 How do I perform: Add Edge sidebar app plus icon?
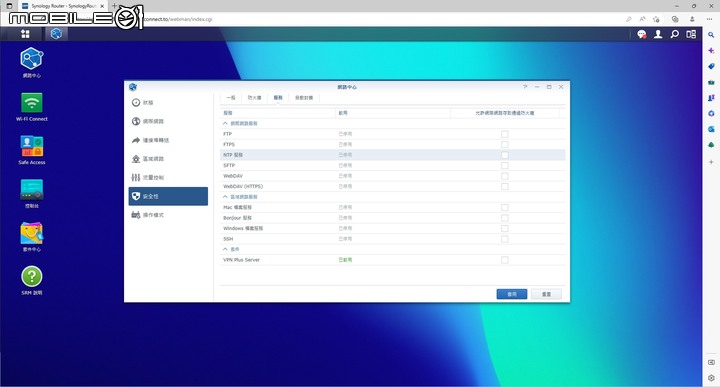point(711,162)
